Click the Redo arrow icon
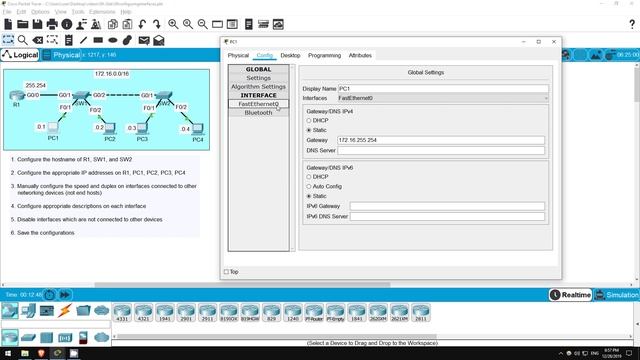The height and width of the screenshot is (360, 640). (157, 24)
